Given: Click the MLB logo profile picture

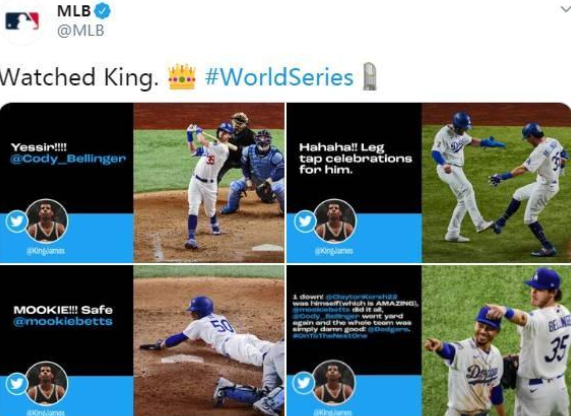Looking at the screenshot, I should [22, 21].
